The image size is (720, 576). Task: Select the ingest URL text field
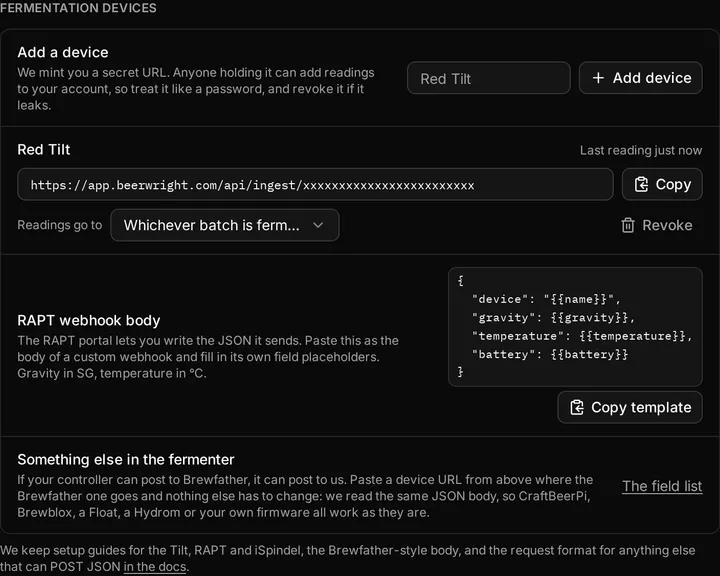click(x=315, y=184)
